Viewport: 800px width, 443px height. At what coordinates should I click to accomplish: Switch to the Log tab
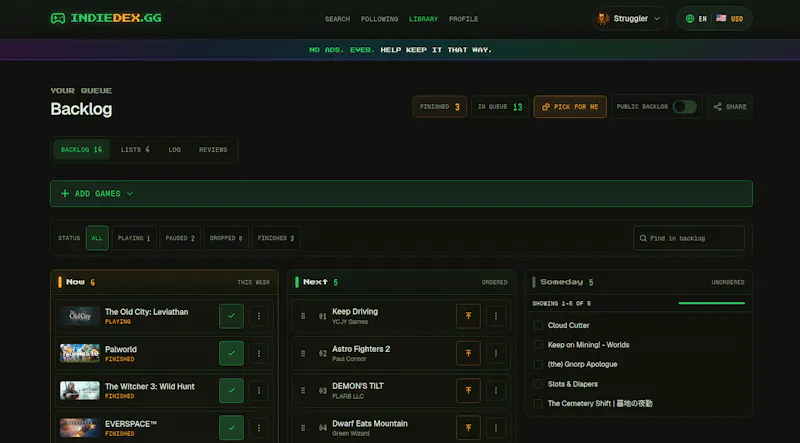pos(174,150)
